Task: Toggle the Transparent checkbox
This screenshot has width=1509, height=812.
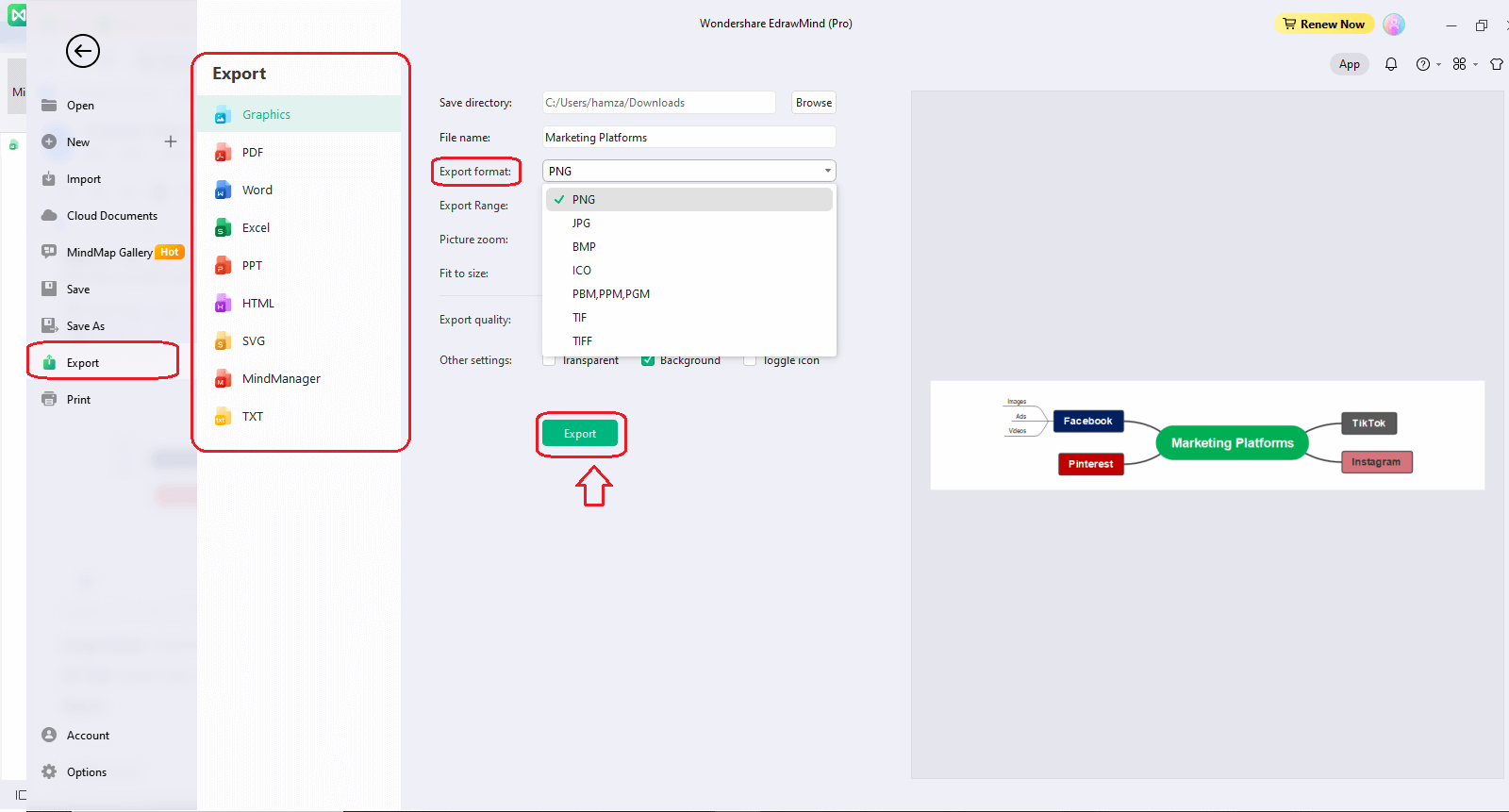Action: tap(549, 360)
